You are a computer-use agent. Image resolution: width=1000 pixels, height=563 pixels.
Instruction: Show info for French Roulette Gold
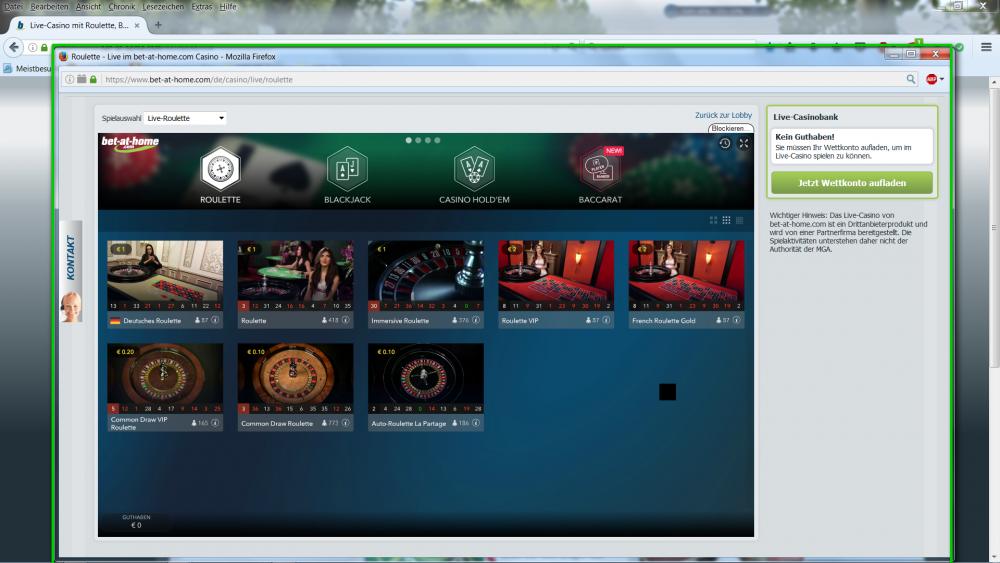click(736, 320)
